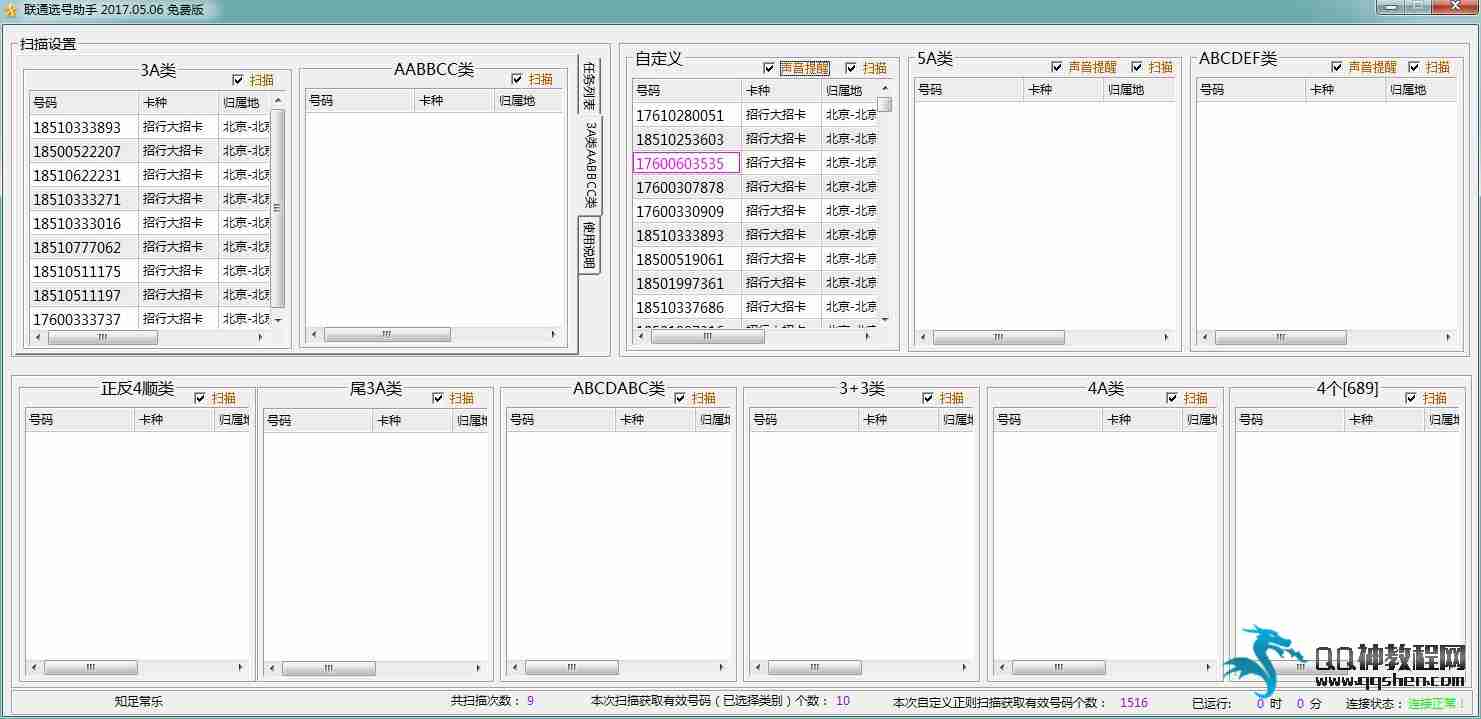Sort 3A类 list by 号码 column header
Viewport: 1481px width, 719px height.
(x=84, y=102)
